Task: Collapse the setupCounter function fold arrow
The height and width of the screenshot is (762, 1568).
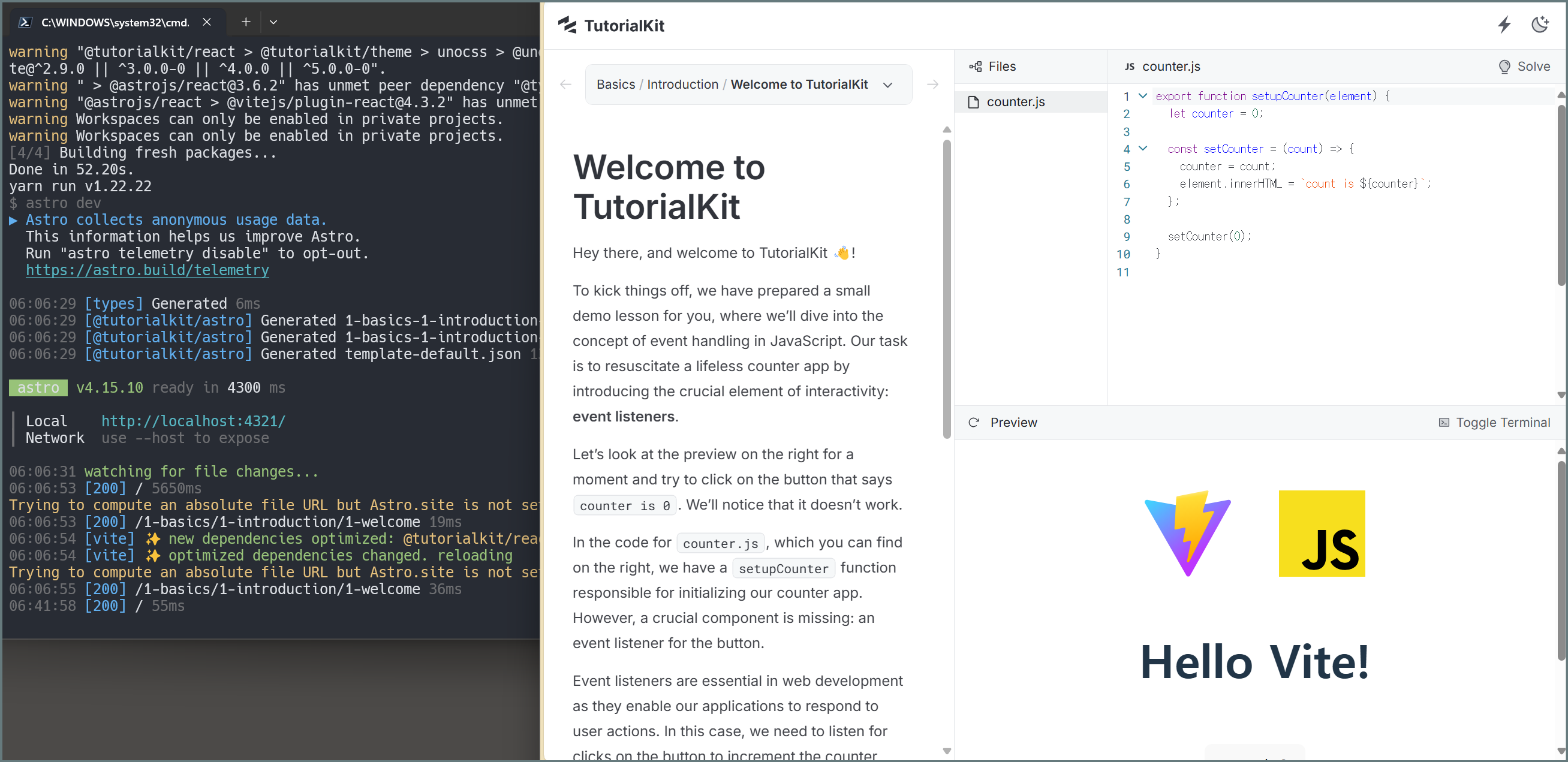Action: pyautogui.click(x=1142, y=95)
